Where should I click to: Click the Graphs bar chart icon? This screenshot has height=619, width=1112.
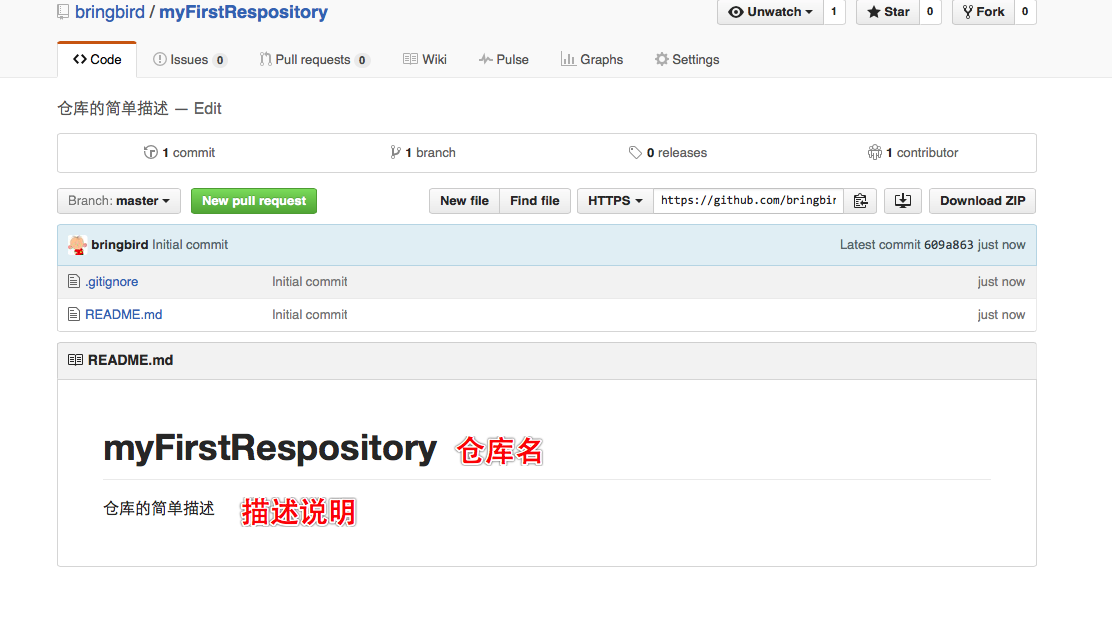[x=568, y=60]
